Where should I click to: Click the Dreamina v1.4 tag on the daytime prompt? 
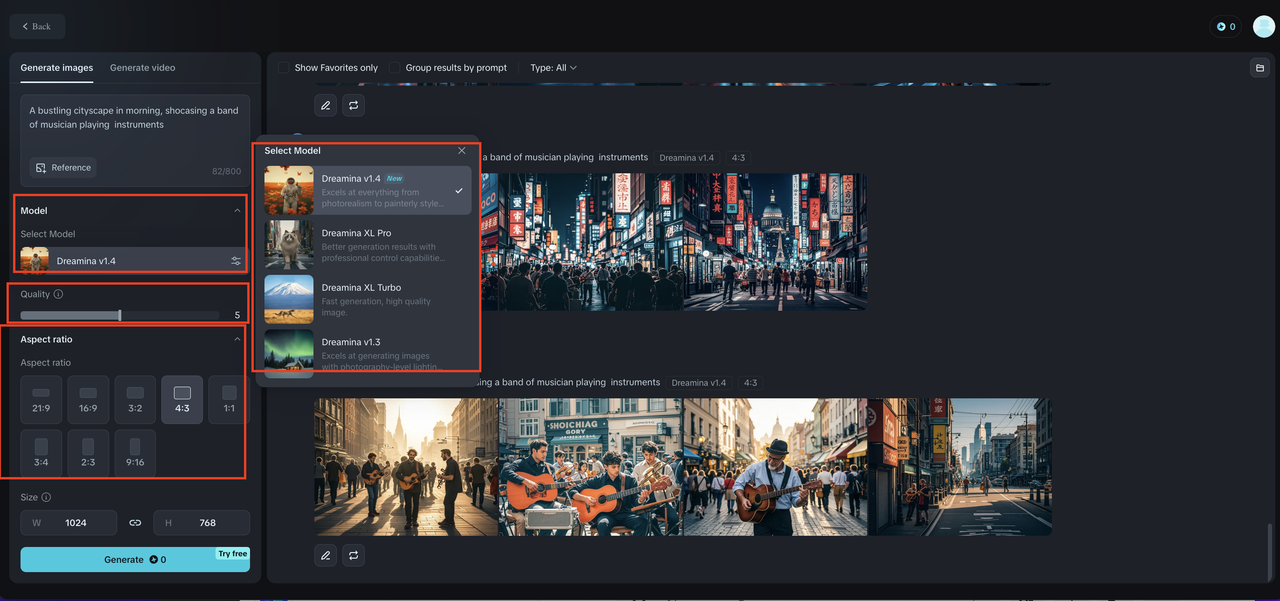(699, 383)
